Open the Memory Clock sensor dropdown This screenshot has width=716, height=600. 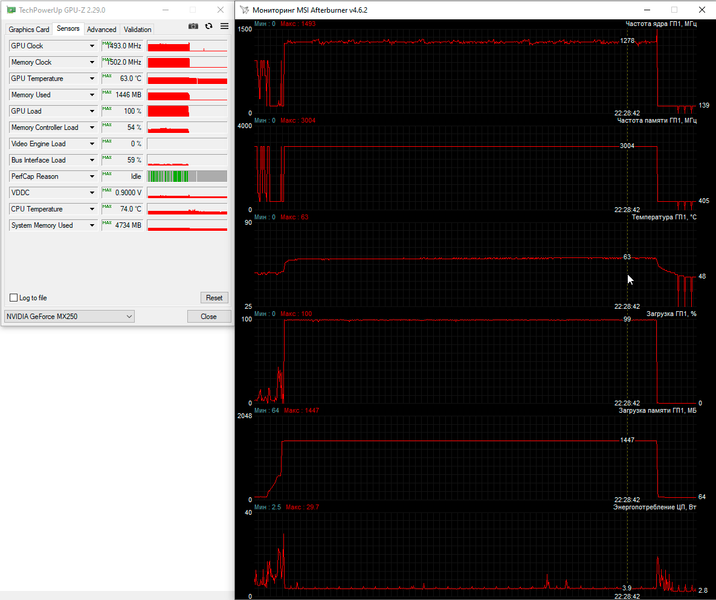click(x=92, y=62)
